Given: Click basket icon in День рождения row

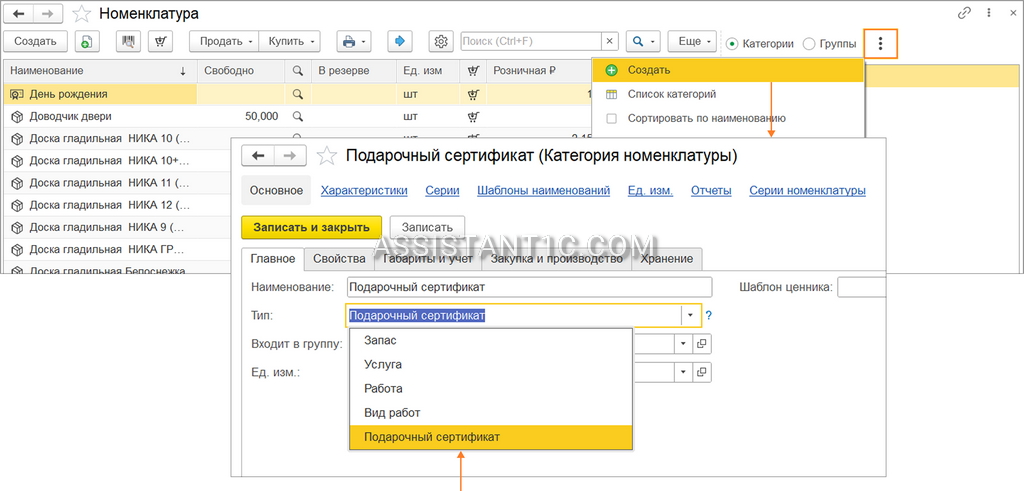Looking at the screenshot, I should point(473,94).
